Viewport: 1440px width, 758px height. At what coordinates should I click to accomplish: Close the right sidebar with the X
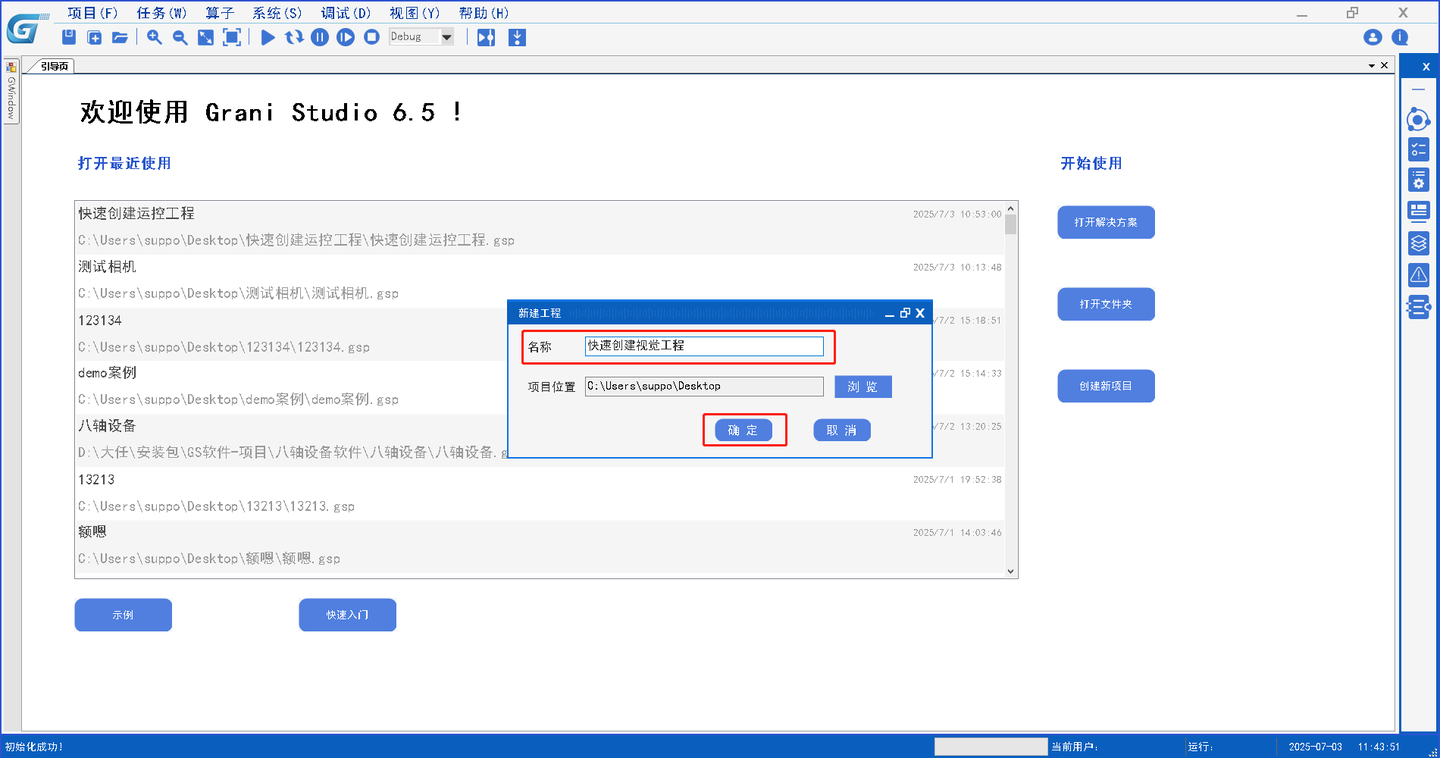point(1426,67)
